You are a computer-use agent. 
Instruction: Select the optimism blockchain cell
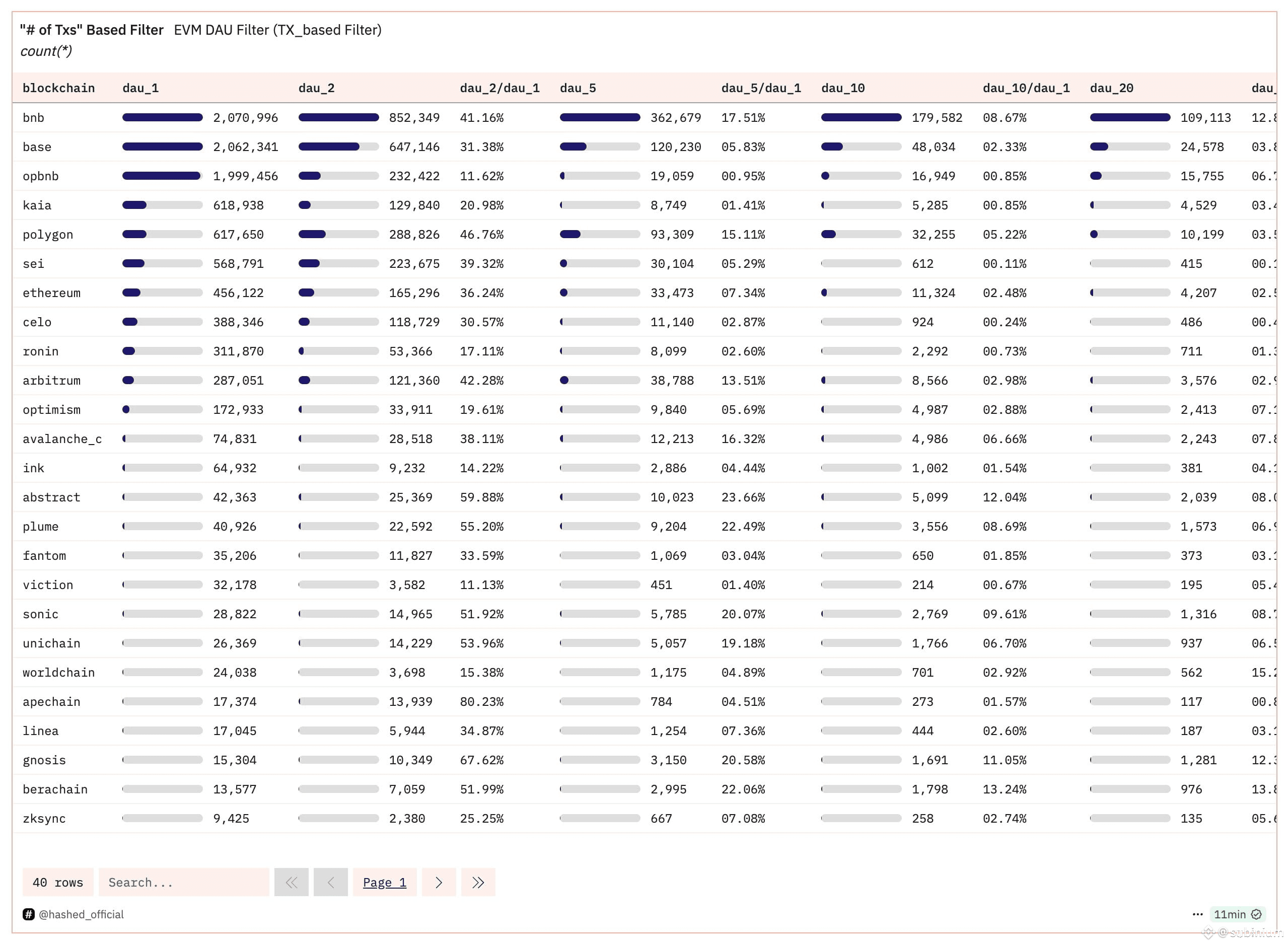click(51, 409)
